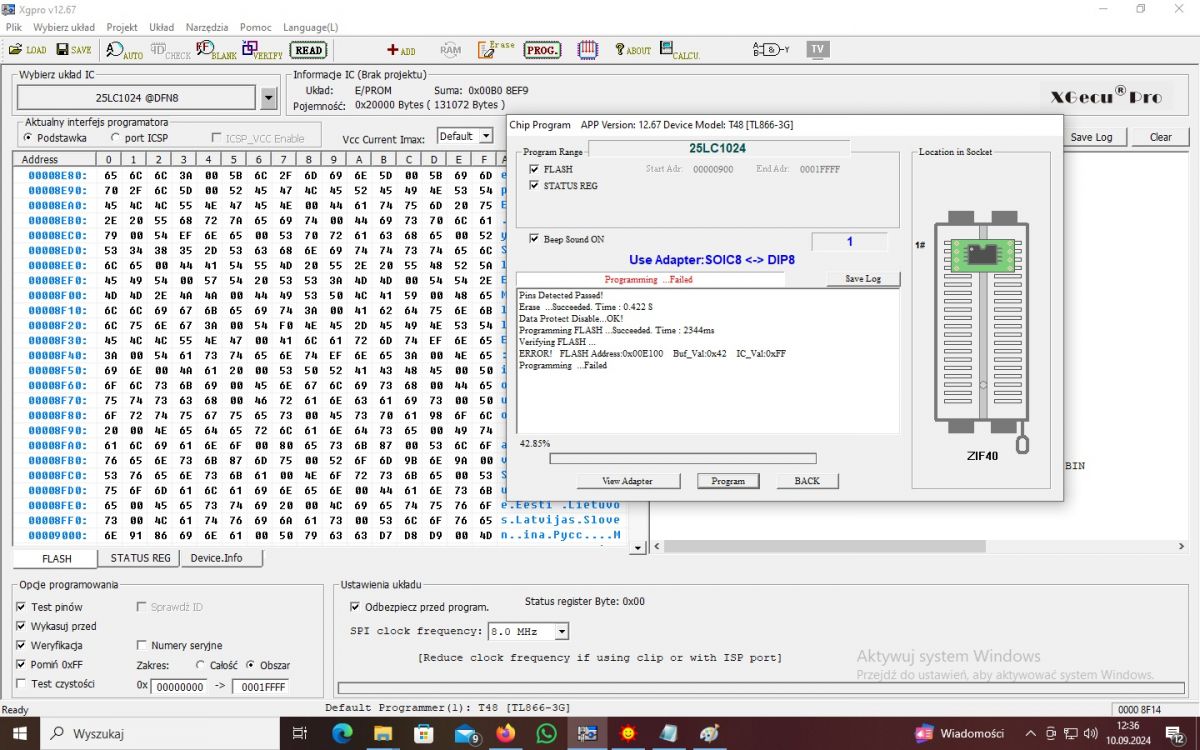Select Całość range radio button
The image size is (1200, 750).
(x=201, y=665)
